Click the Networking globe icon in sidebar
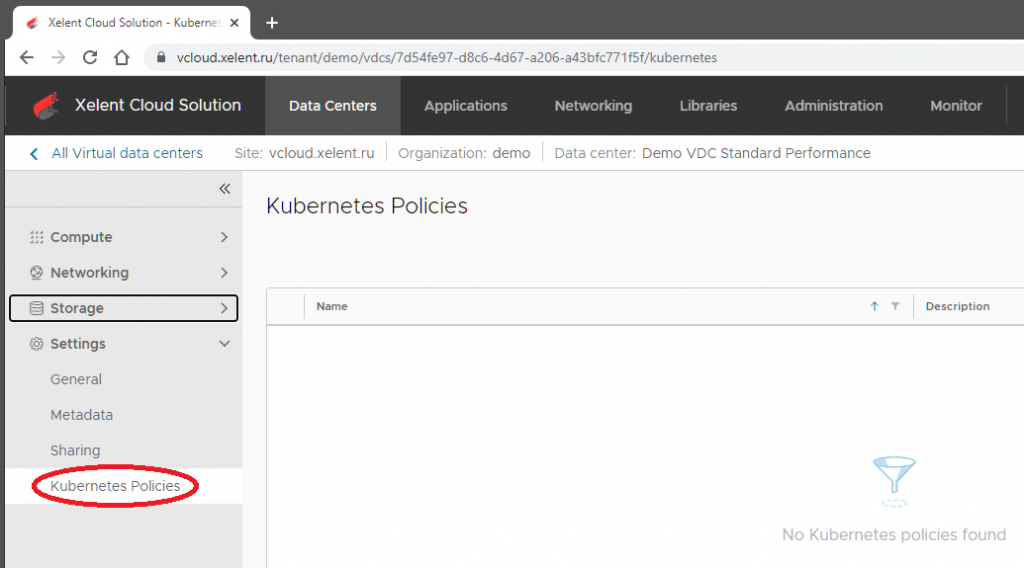1024x568 pixels. (x=37, y=273)
